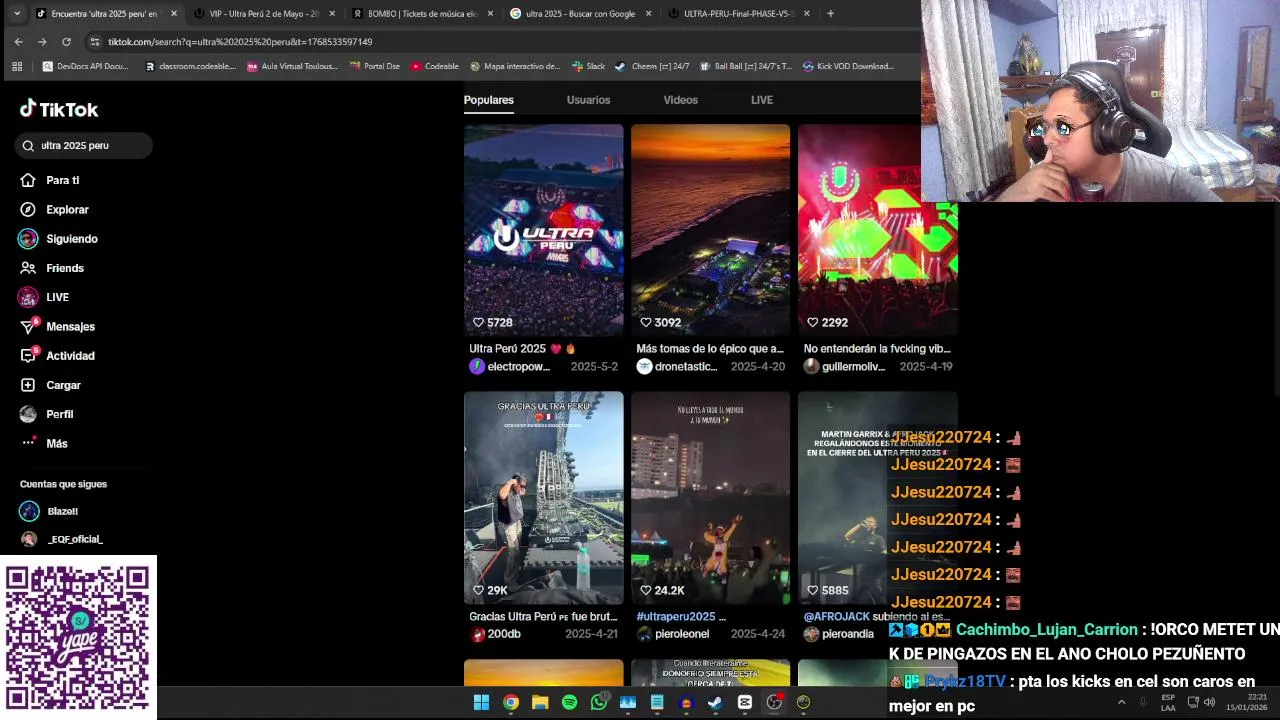Screen dimensions: 1280x720
Task: Click the browser address bar URL
Action: coord(240,42)
